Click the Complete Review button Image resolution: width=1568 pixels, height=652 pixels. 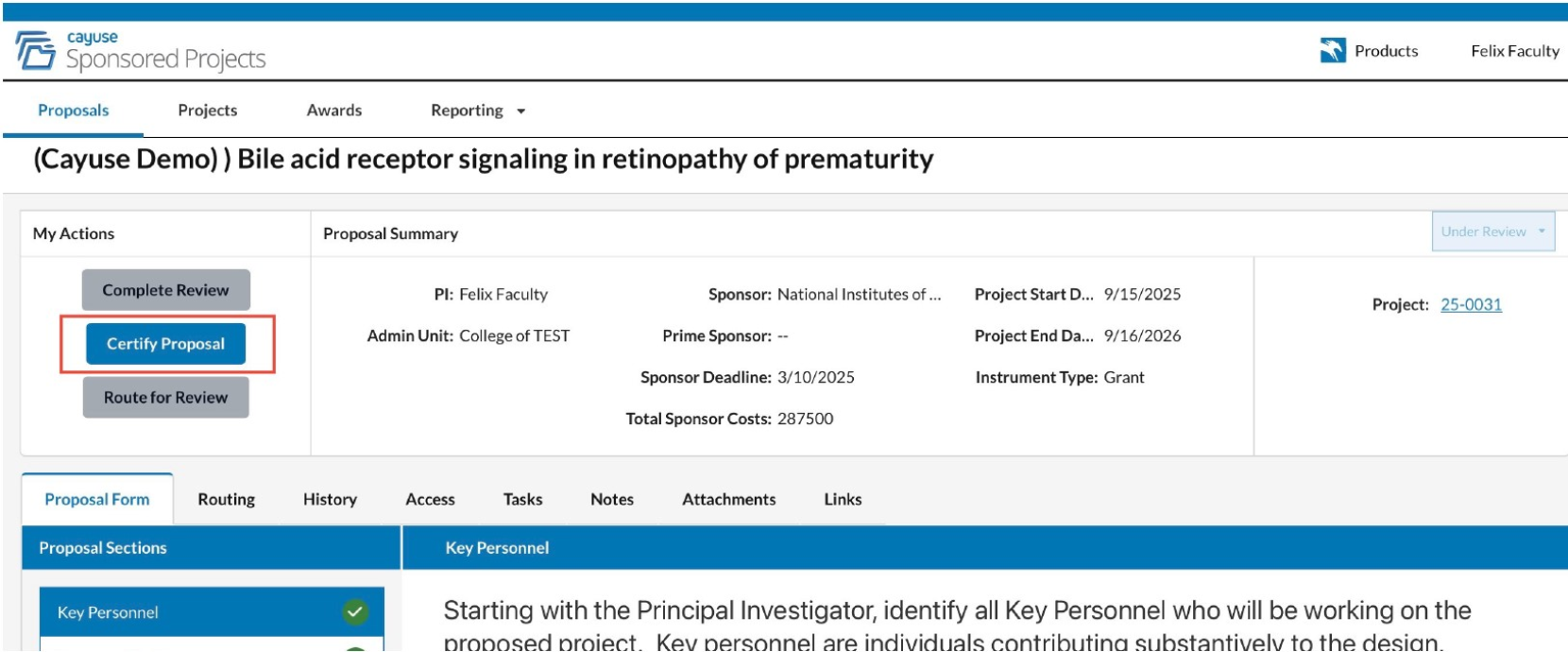165,290
